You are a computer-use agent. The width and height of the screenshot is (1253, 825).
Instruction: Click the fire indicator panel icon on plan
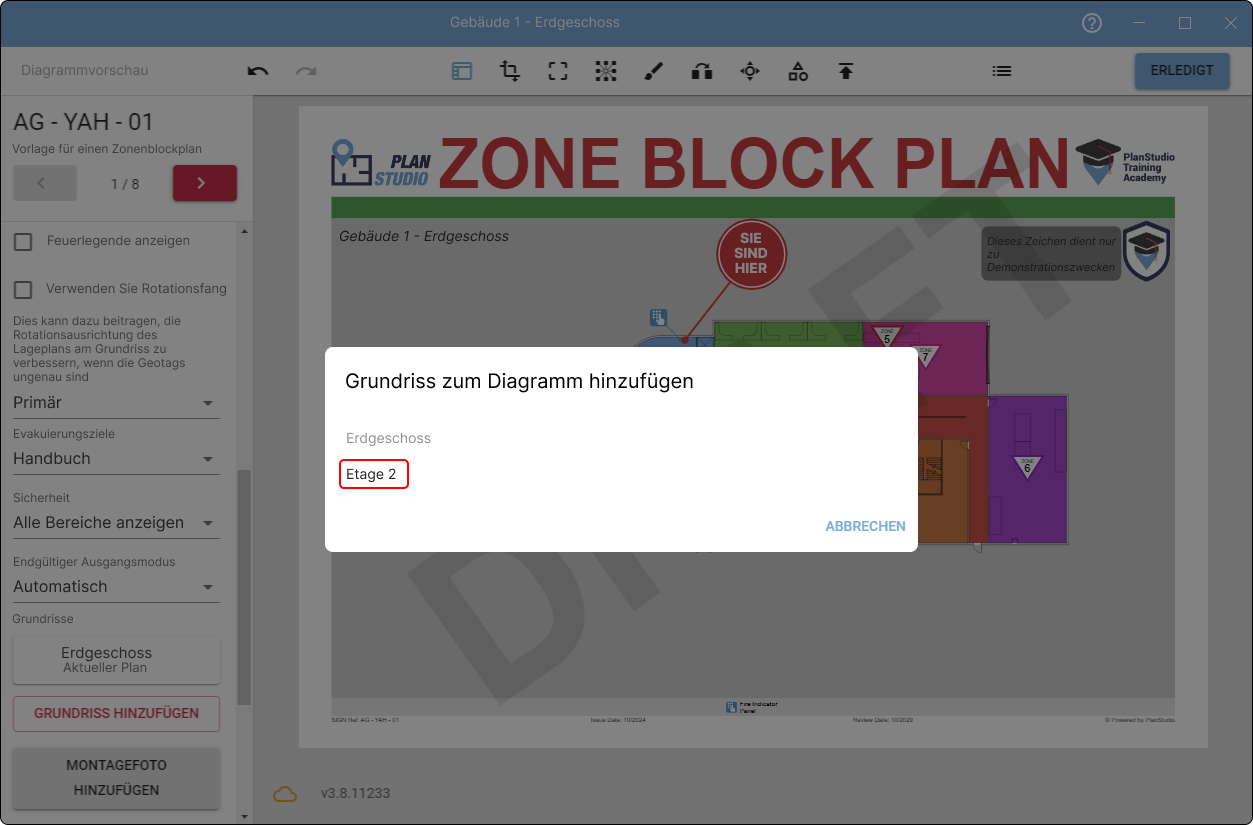click(659, 317)
